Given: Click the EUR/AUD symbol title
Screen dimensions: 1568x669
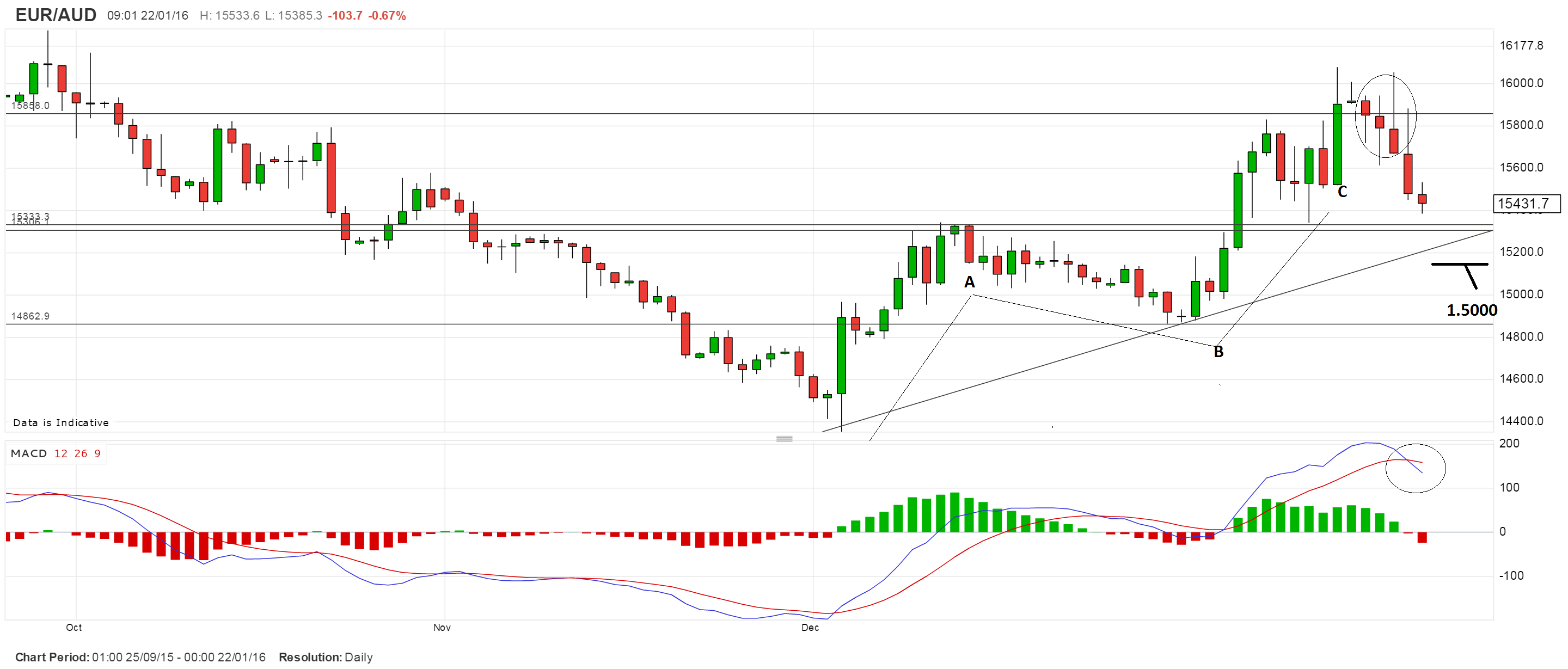Looking at the screenshot, I should pos(56,15).
